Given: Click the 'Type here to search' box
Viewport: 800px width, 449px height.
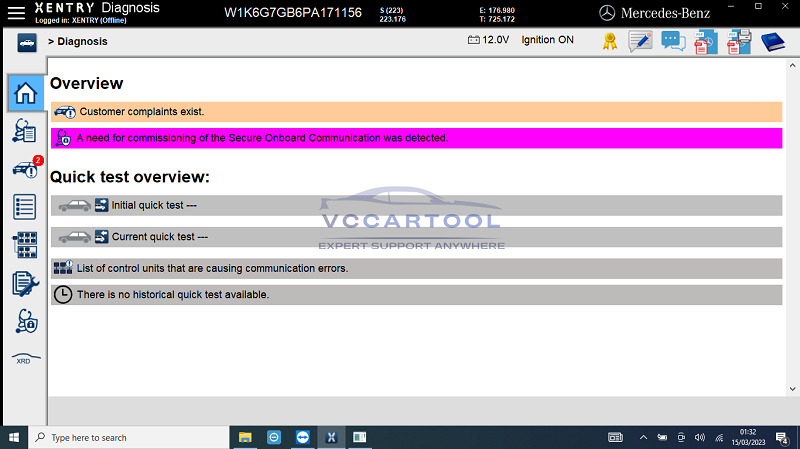Looking at the screenshot, I should [x=129, y=438].
